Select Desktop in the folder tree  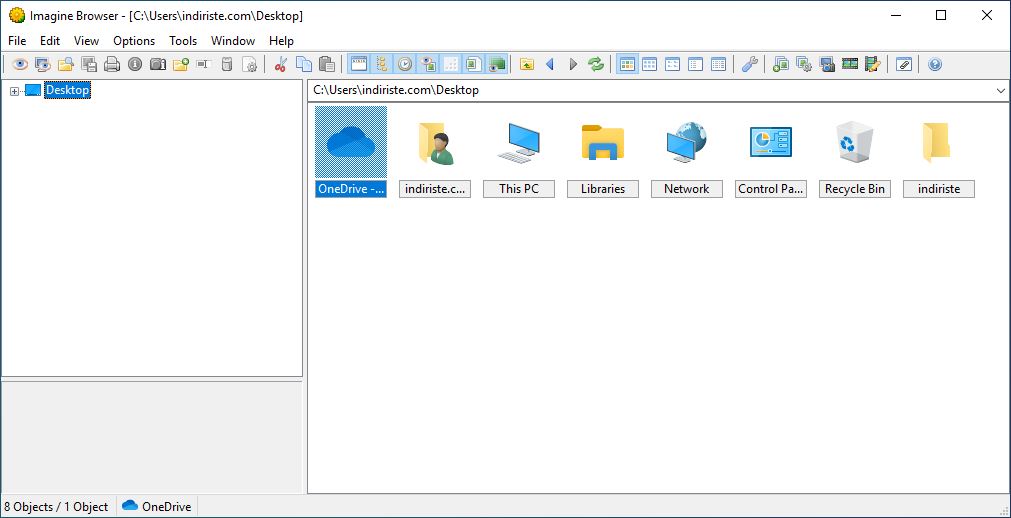(x=67, y=90)
